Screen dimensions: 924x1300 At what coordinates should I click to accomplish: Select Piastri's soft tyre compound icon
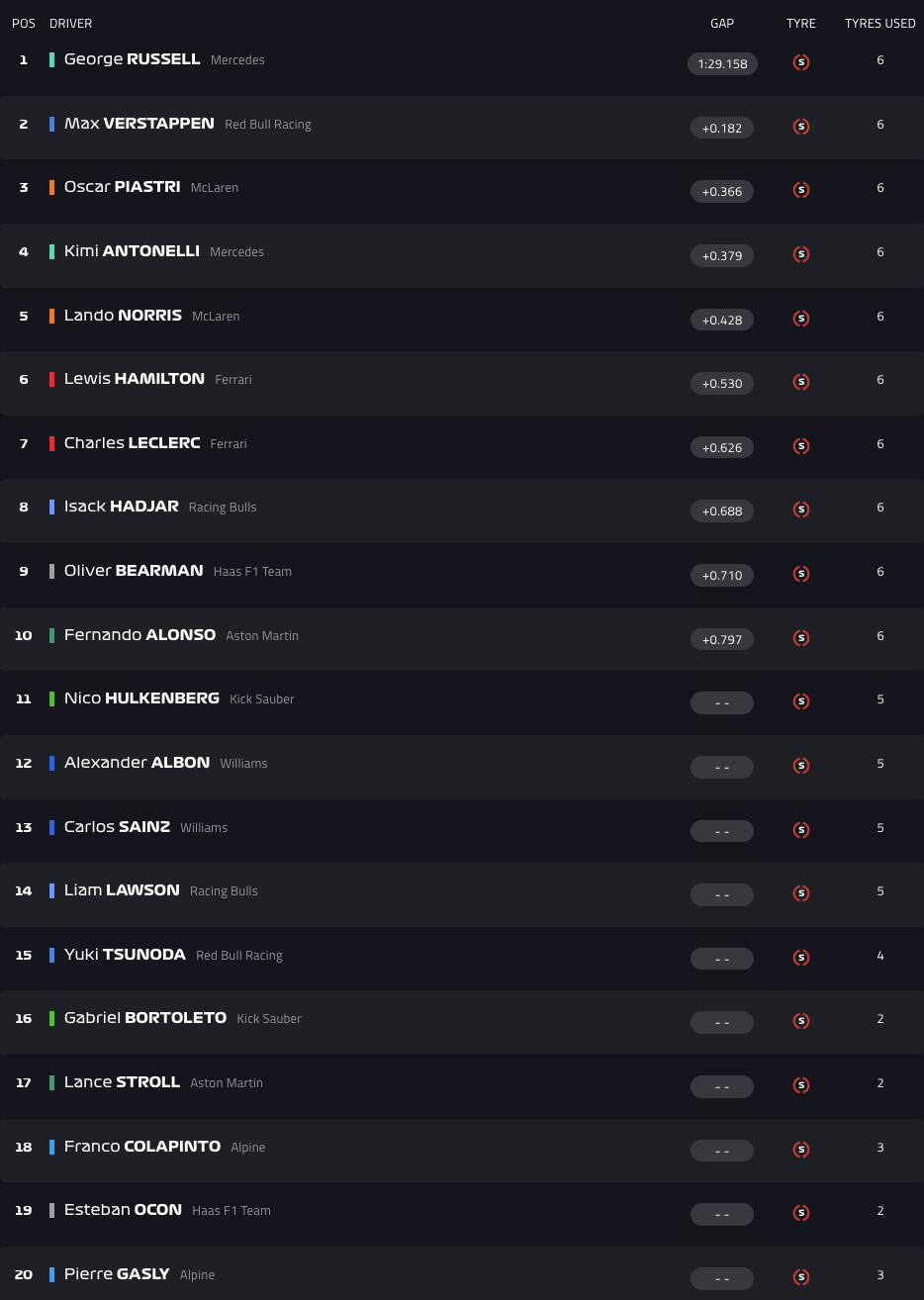pos(801,190)
